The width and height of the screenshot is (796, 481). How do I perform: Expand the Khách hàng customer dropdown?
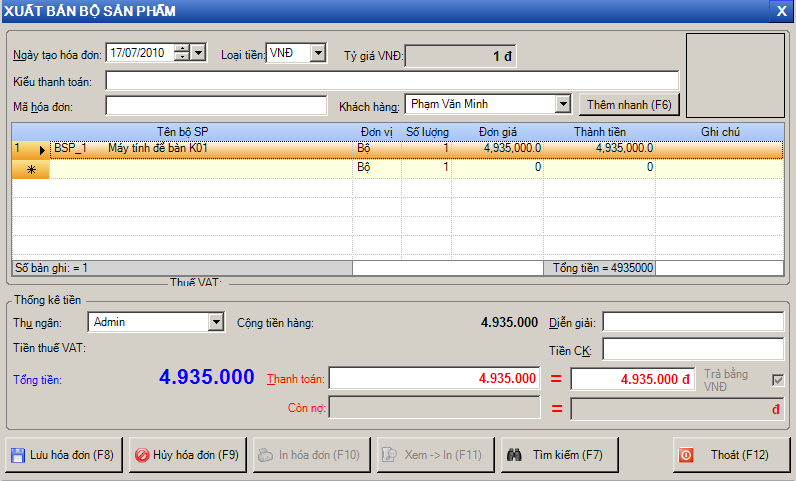[562, 104]
